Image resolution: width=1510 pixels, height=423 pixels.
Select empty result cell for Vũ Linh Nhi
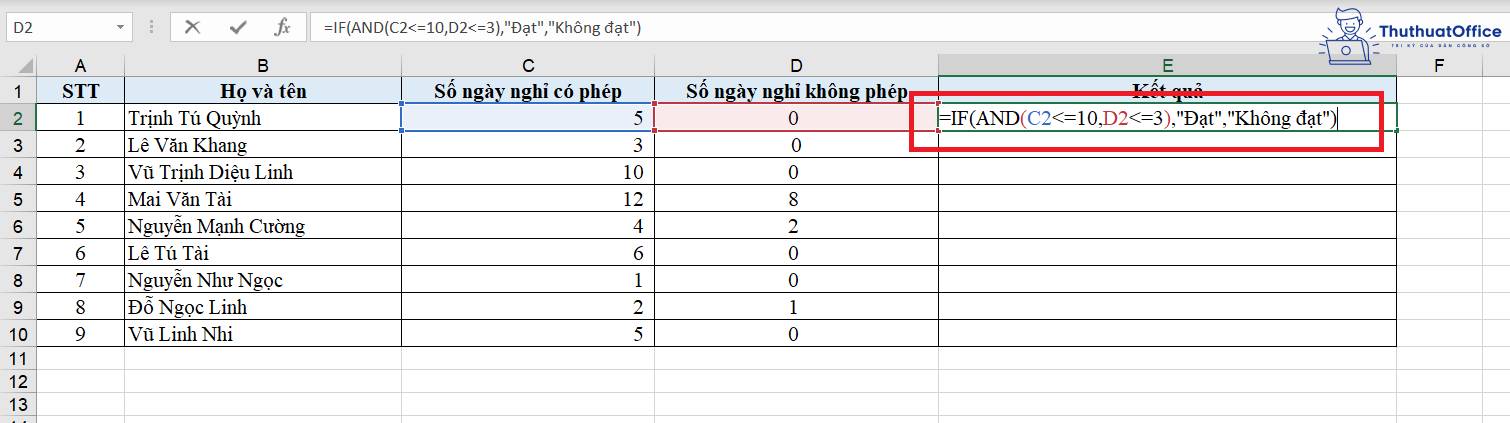1167,334
